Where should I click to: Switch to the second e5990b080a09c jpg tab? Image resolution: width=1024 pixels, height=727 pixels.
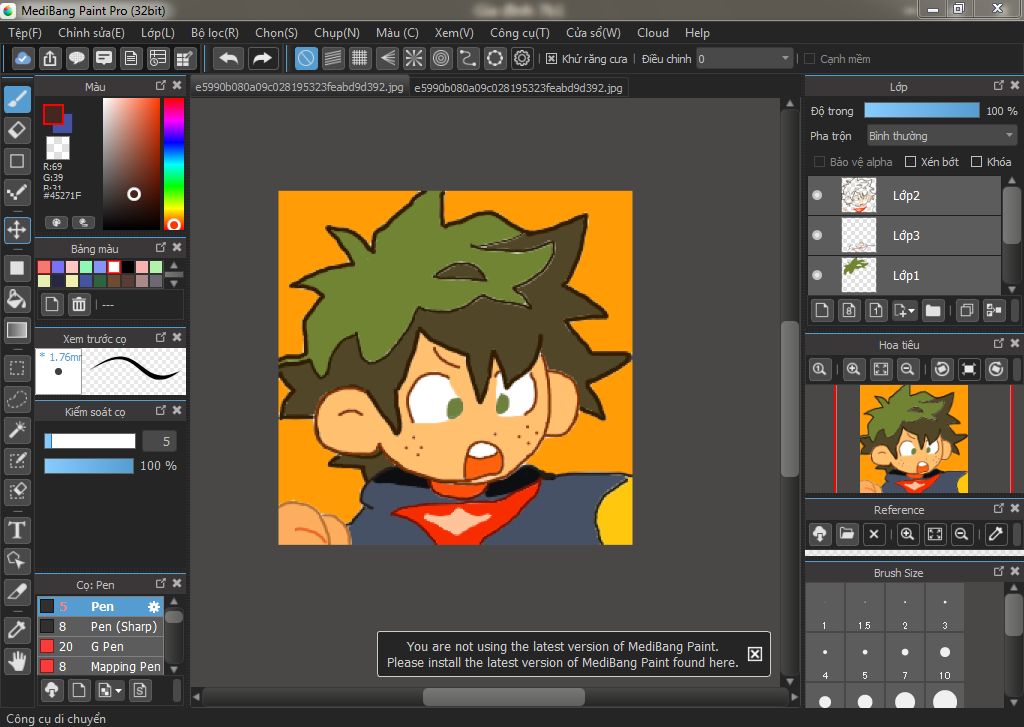coord(519,88)
